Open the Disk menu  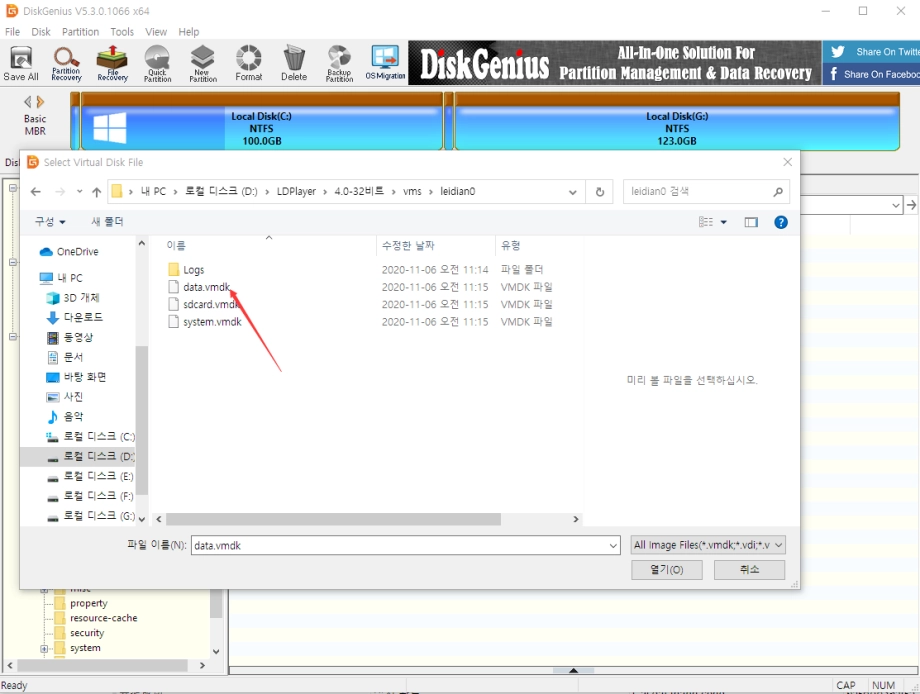tap(41, 32)
